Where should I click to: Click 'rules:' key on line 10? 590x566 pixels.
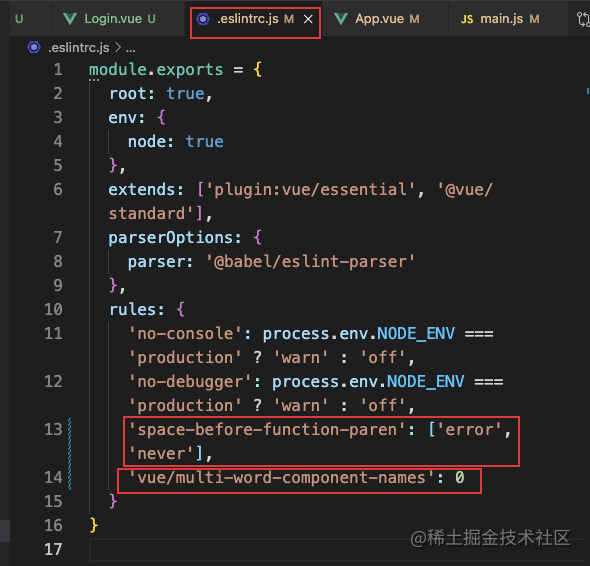137,310
